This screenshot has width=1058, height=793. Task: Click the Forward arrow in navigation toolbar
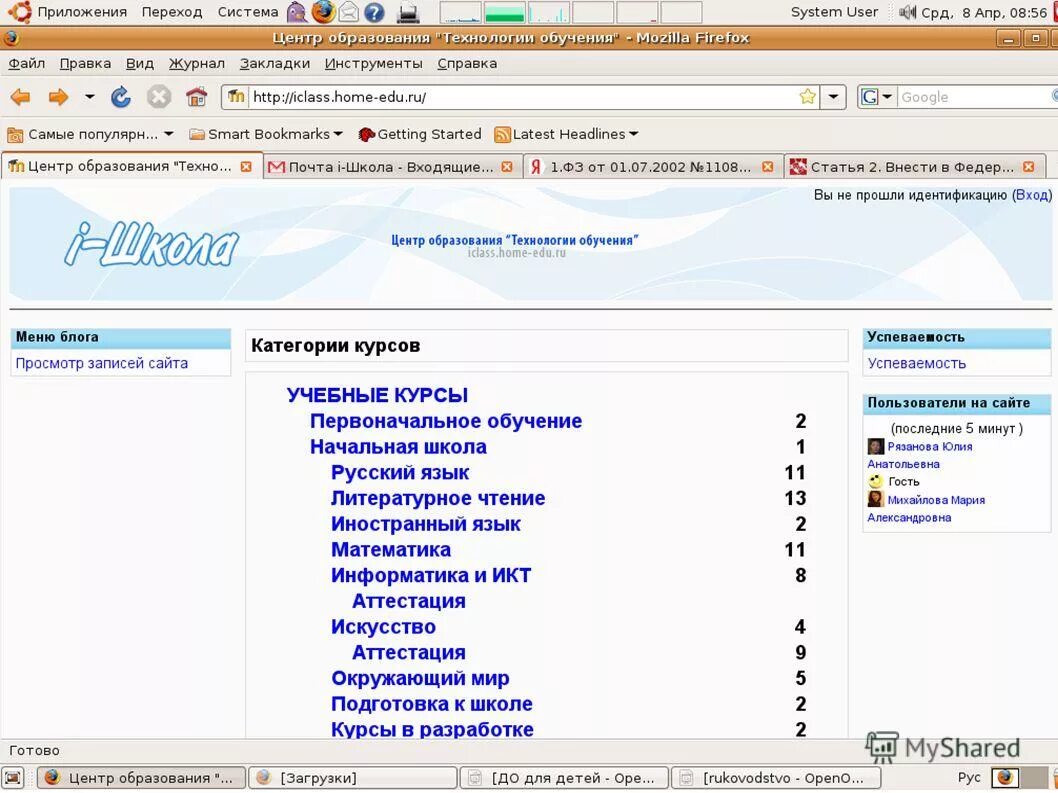click(58, 97)
